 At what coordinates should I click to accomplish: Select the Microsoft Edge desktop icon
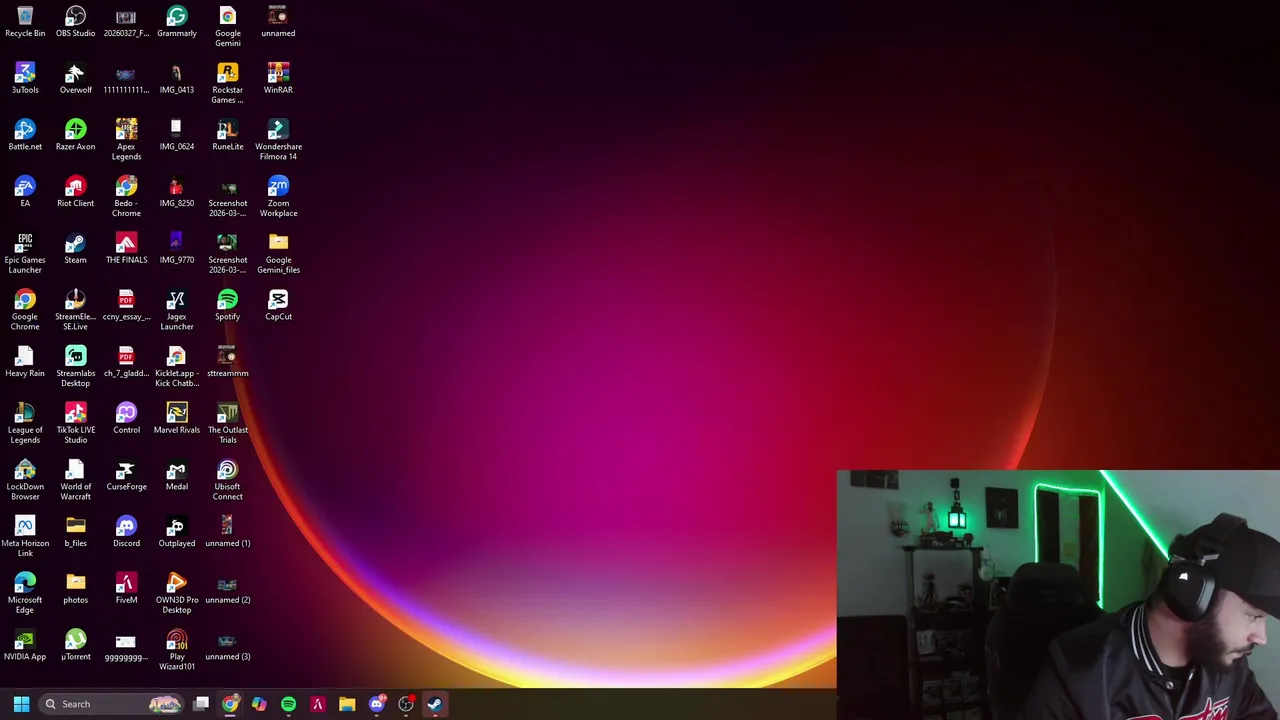[25, 593]
